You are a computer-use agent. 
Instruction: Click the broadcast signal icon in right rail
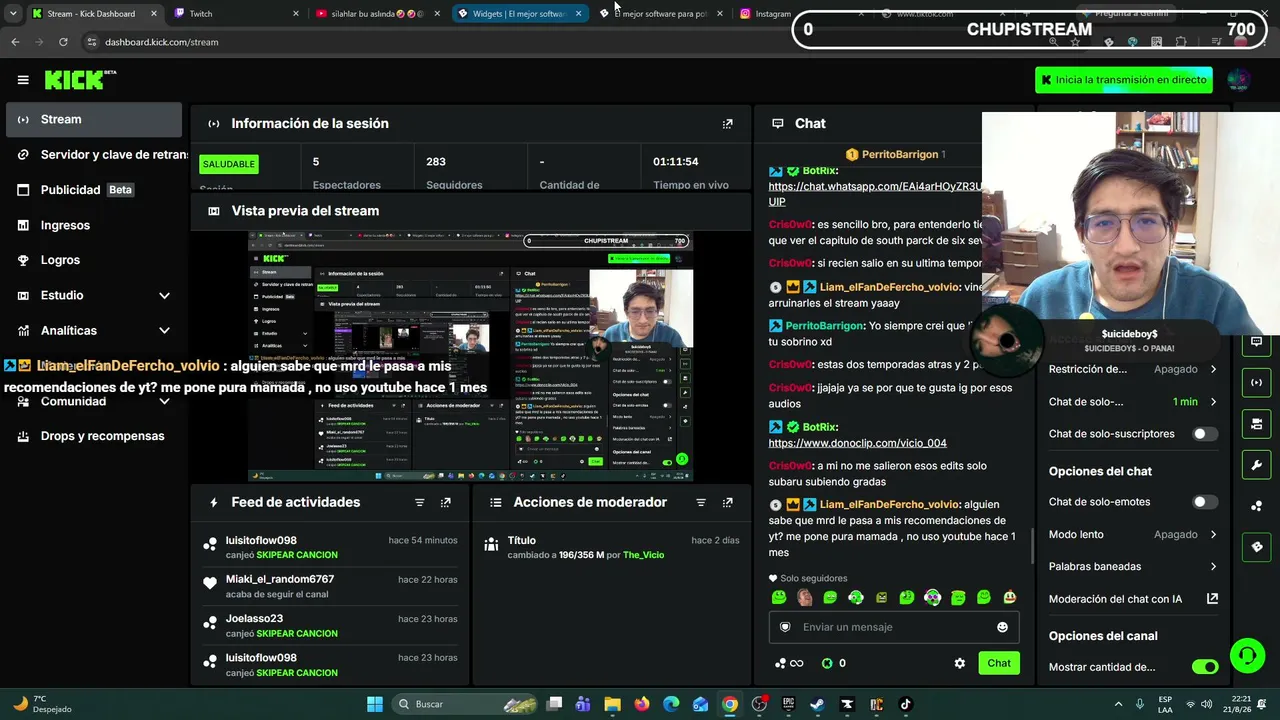1257,383
